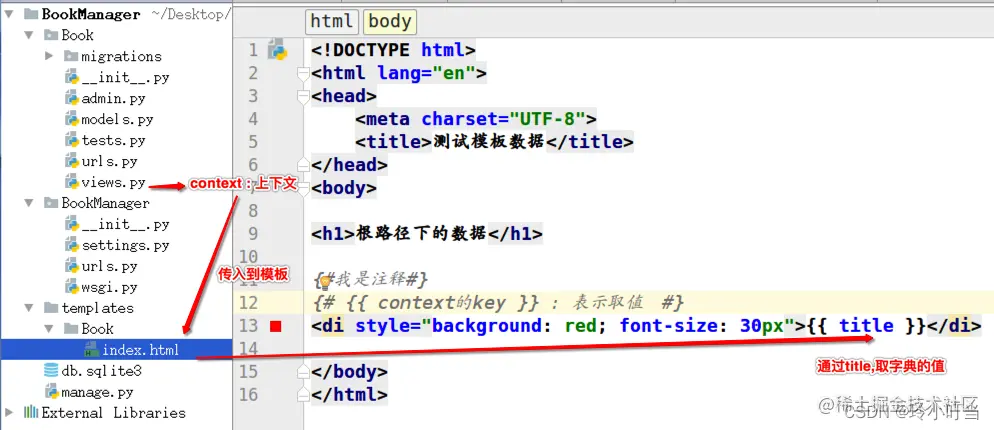Open tests.py in the project tree
Screen dimensions: 994x430
113,140
